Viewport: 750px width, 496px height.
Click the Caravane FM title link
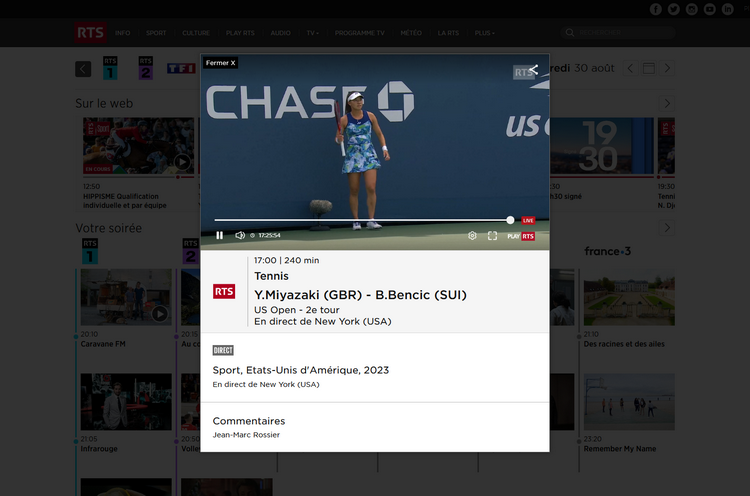pos(103,344)
